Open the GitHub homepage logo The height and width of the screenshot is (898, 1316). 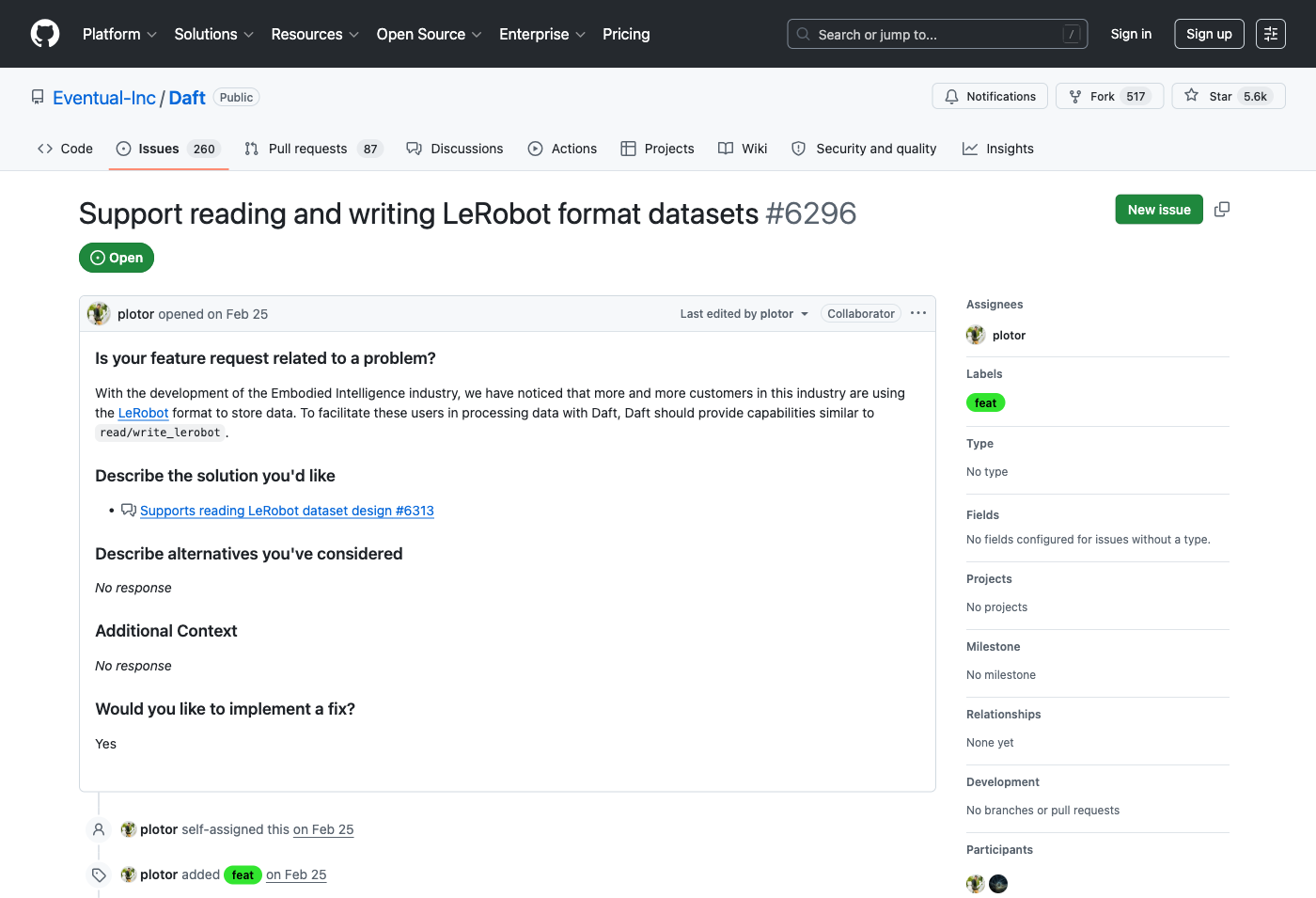pos(45,34)
